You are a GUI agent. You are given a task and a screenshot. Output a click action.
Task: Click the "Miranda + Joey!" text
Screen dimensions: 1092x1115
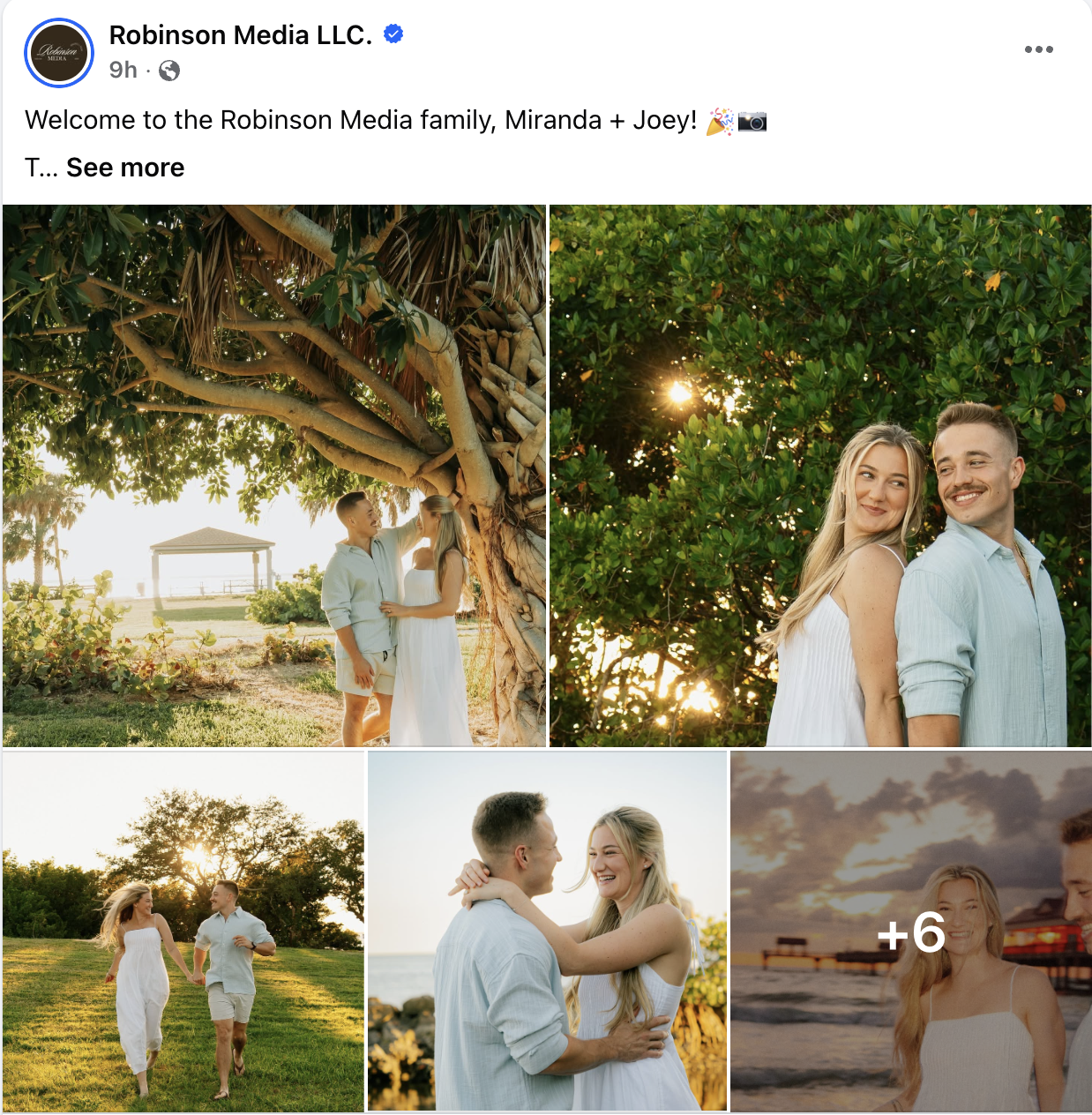click(x=601, y=120)
